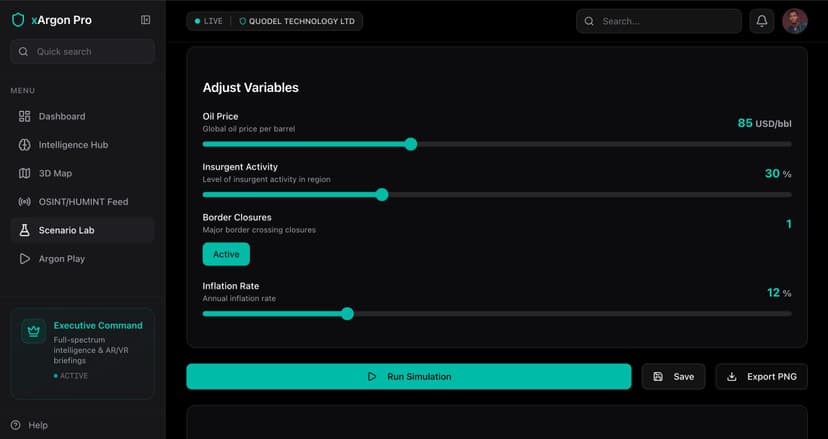Click the Dashboard grid icon

[25, 116]
